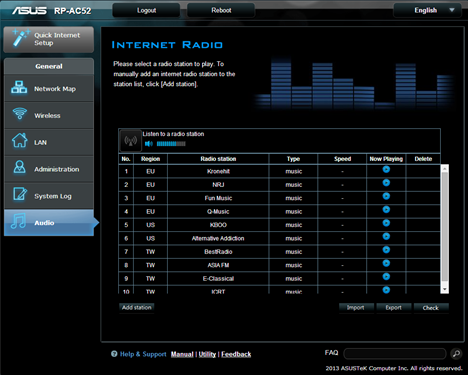Export the station list
Image resolution: width=468 pixels, height=375 pixels.
tap(393, 308)
